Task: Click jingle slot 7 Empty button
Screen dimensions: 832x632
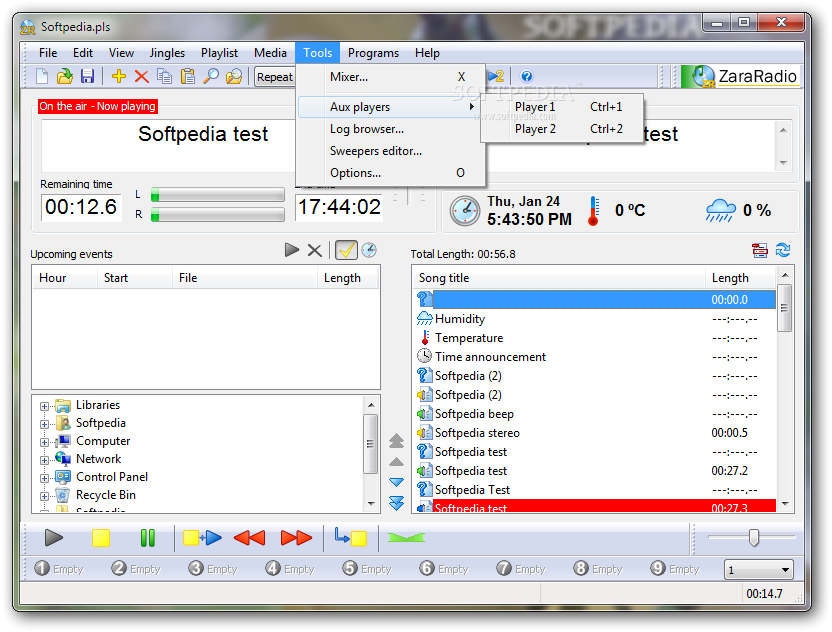Action: click(x=521, y=569)
